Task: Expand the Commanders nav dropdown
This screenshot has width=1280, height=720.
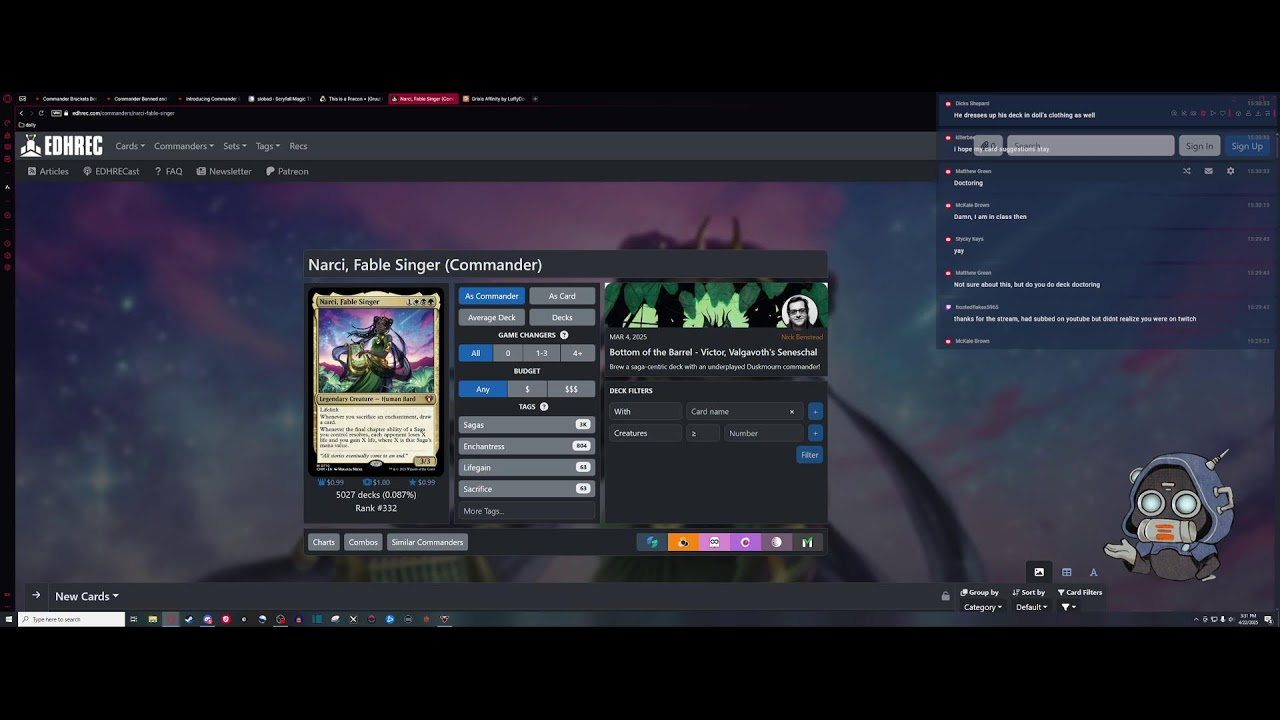Action: pyautogui.click(x=184, y=146)
